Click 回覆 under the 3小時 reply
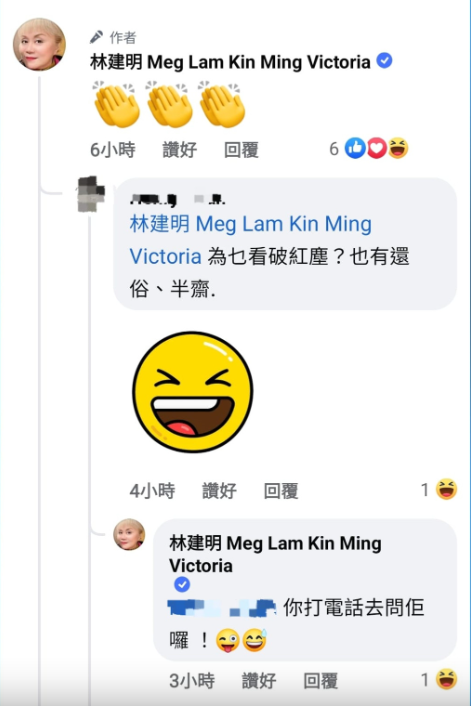This screenshot has height=706, width=471. [x=321, y=681]
